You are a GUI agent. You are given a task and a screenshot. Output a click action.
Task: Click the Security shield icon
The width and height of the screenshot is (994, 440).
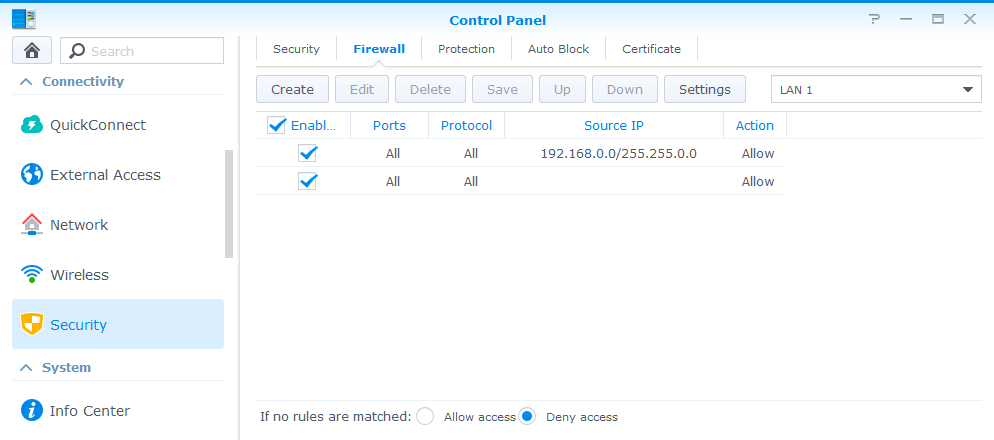point(32,325)
